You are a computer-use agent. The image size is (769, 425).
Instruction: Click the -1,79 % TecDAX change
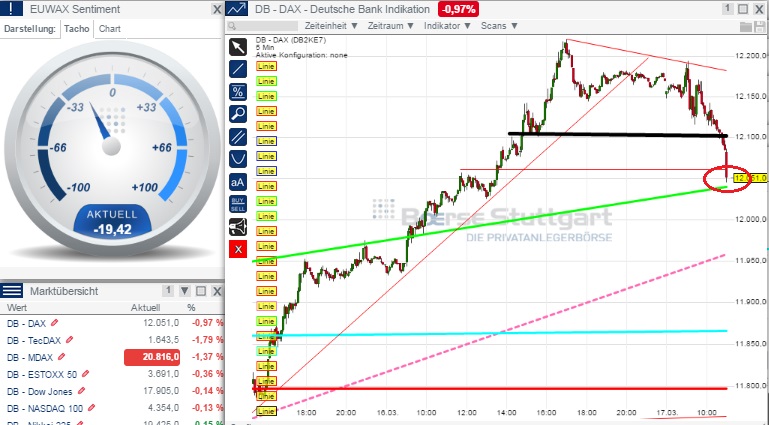[207, 340]
